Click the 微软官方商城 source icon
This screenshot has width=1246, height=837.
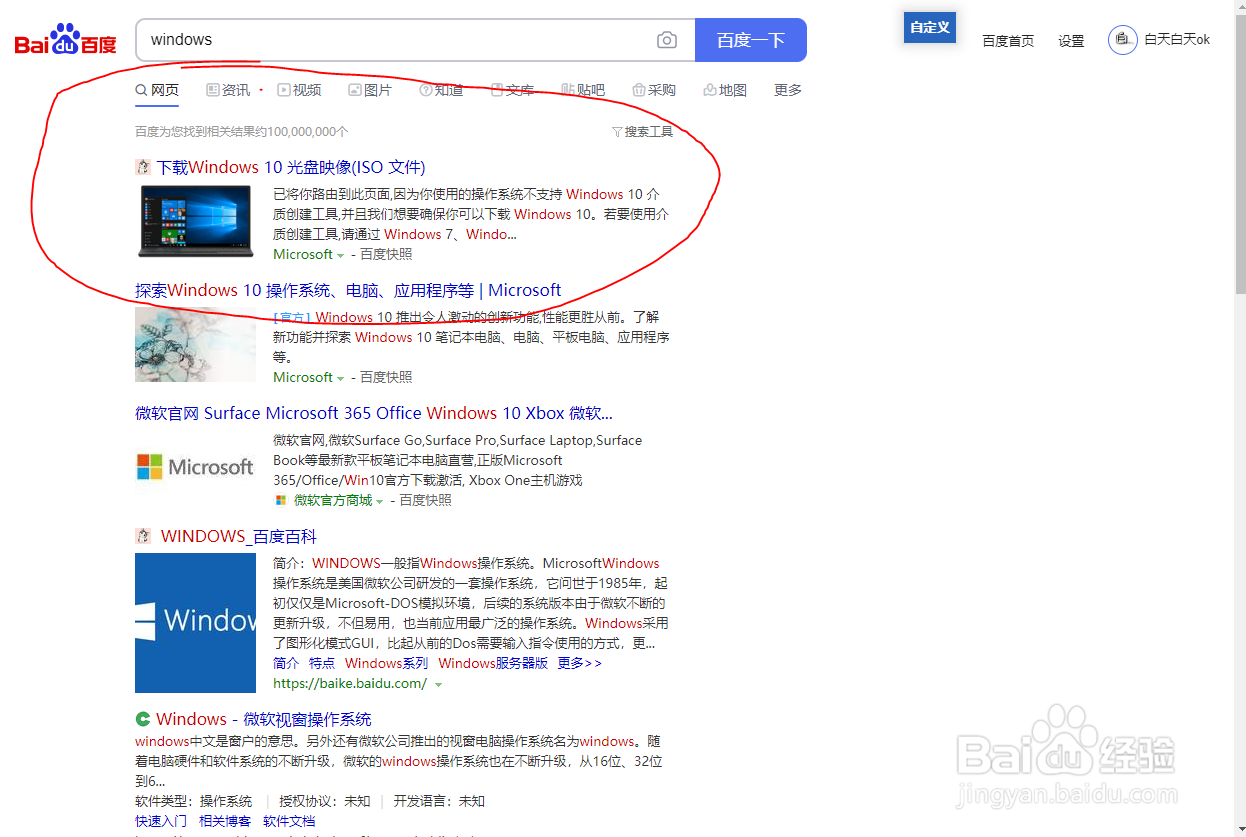point(281,500)
